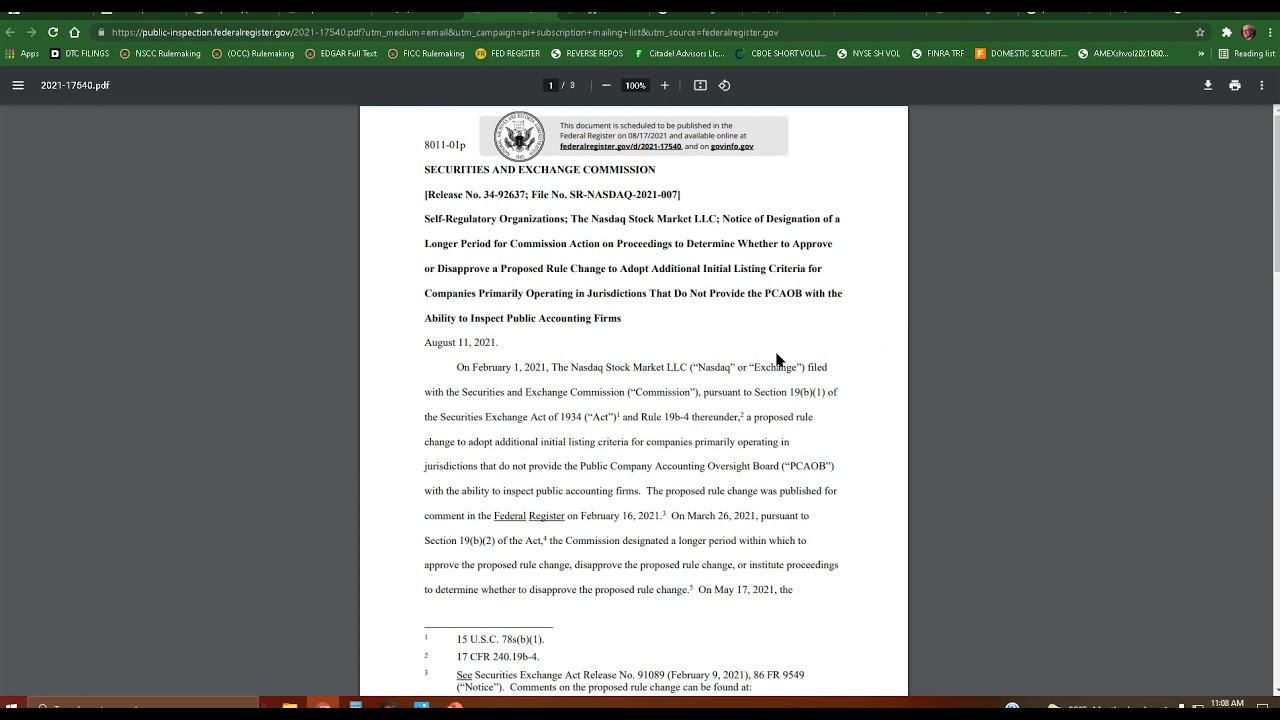This screenshot has height=720, width=1280.
Task: Click the zoom out minus icon
Action: pos(606,85)
